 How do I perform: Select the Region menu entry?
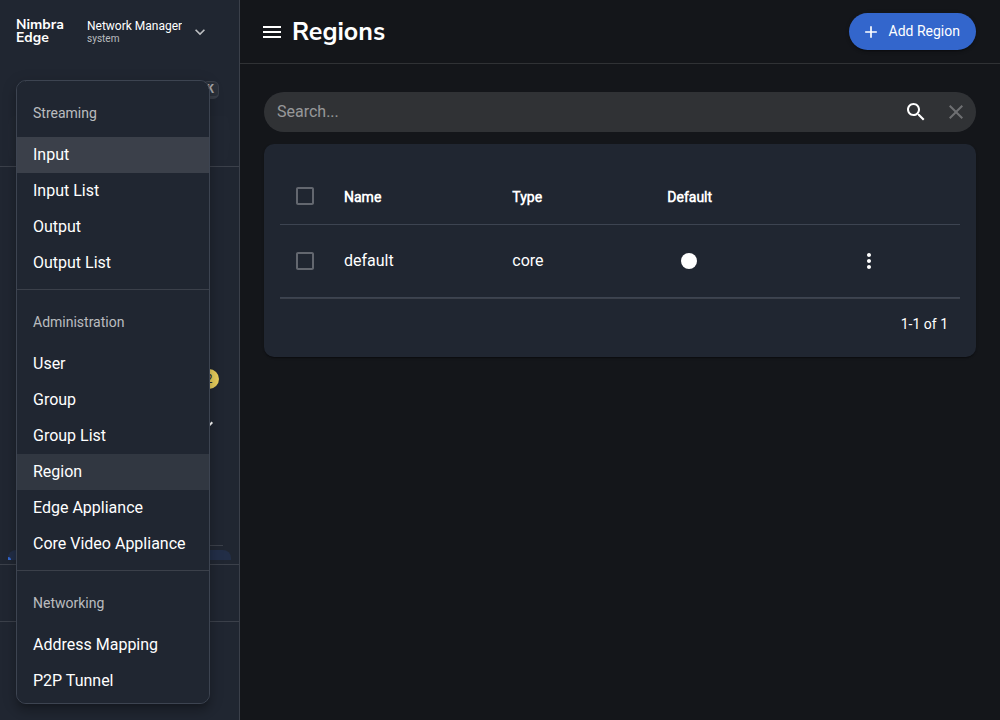(113, 472)
